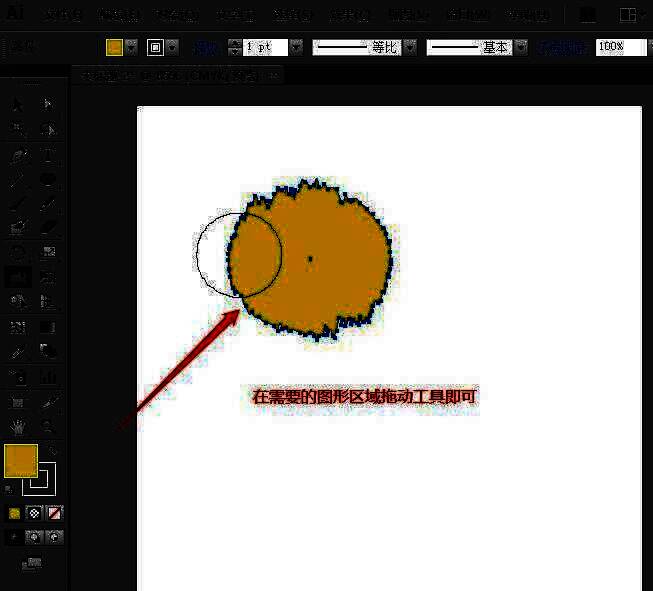Enable Draw Behind mode

pyautogui.click(x=35, y=537)
